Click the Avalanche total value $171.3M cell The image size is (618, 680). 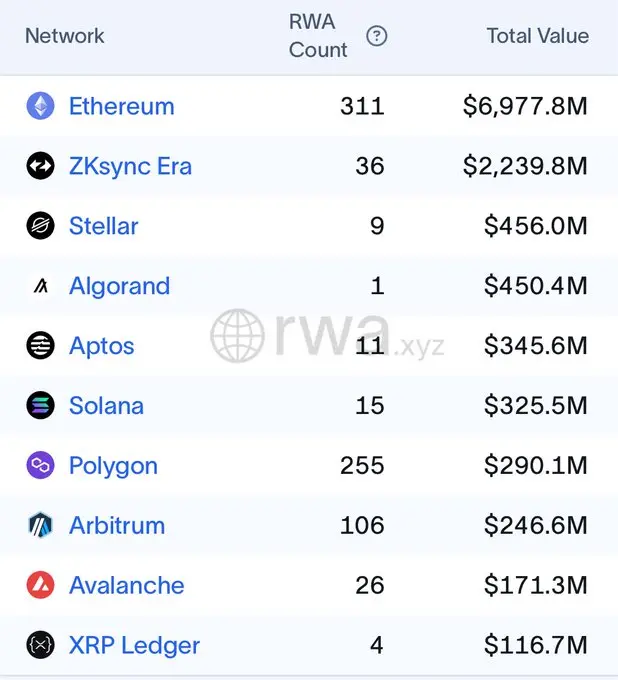[x=535, y=586]
